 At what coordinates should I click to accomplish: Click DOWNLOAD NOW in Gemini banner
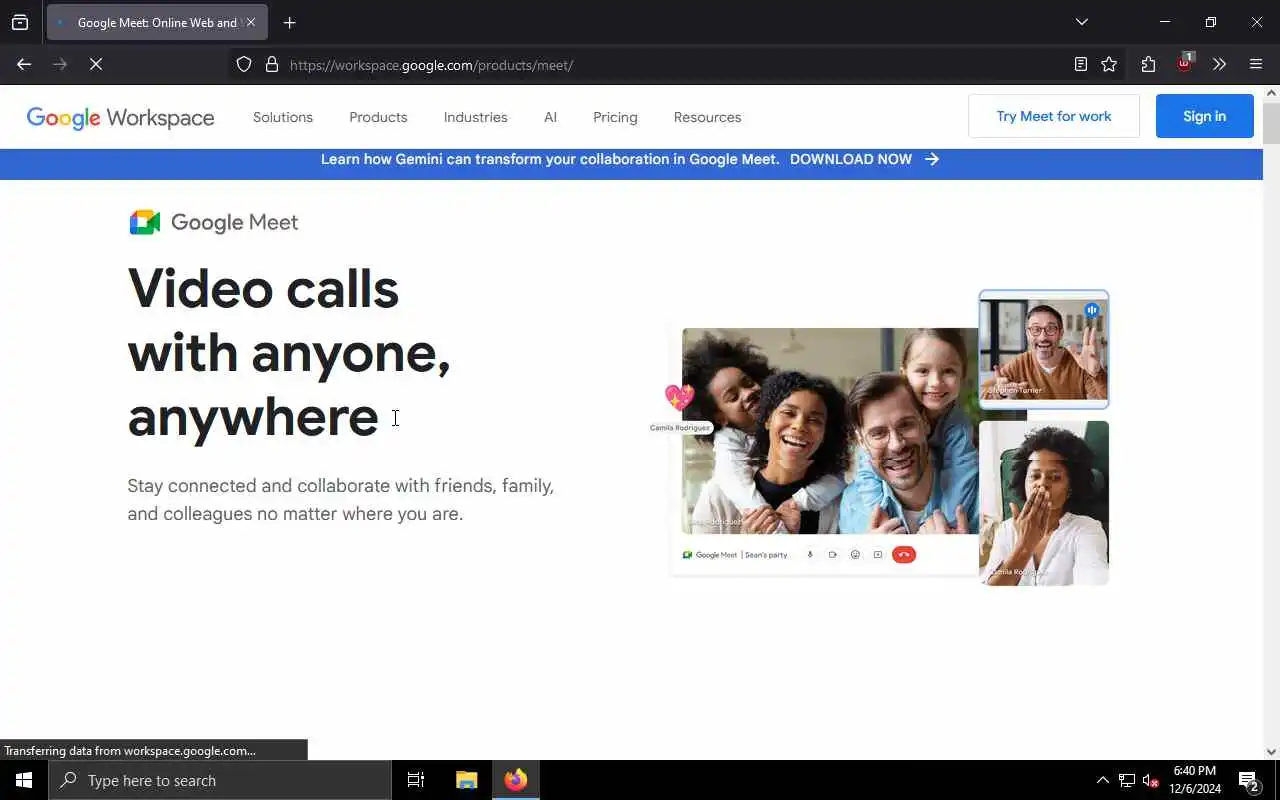coord(851,159)
